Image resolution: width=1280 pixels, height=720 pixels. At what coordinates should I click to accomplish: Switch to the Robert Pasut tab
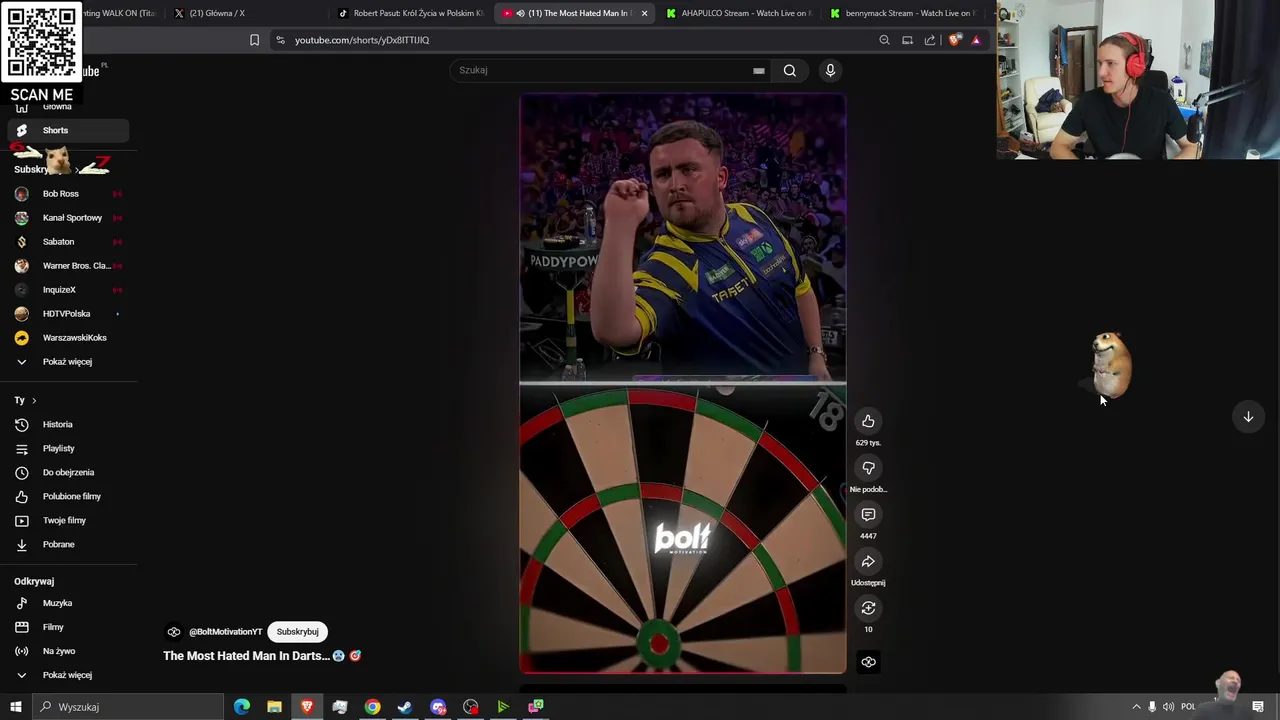pos(410,13)
